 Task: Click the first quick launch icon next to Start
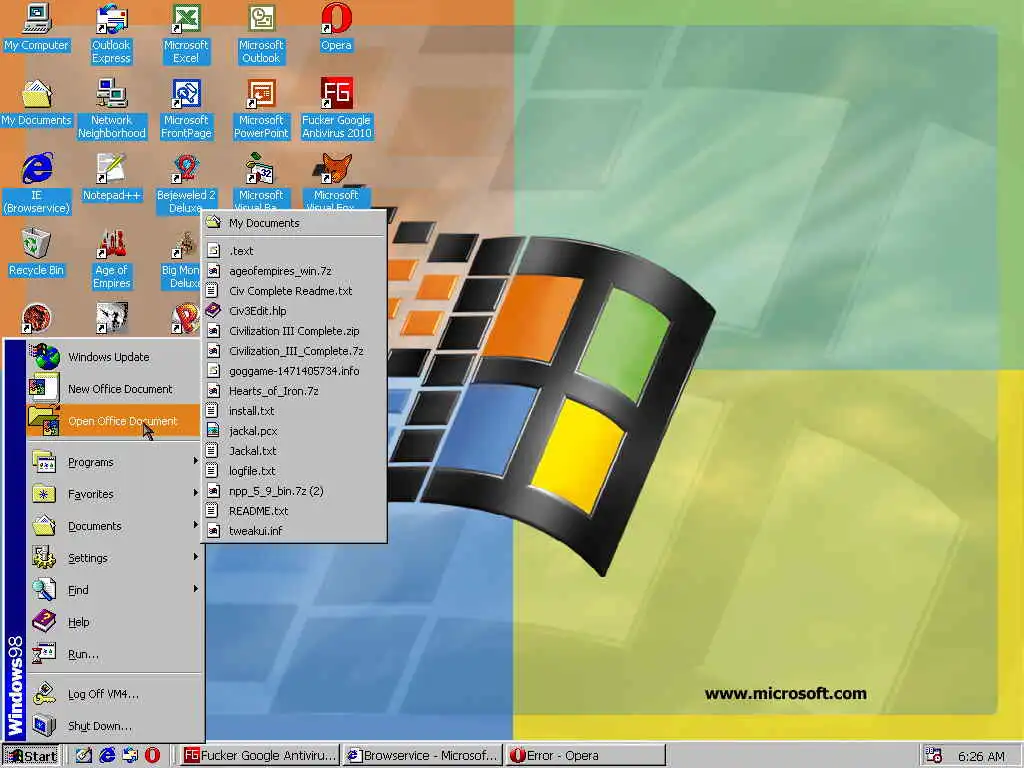tap(84, 756)
